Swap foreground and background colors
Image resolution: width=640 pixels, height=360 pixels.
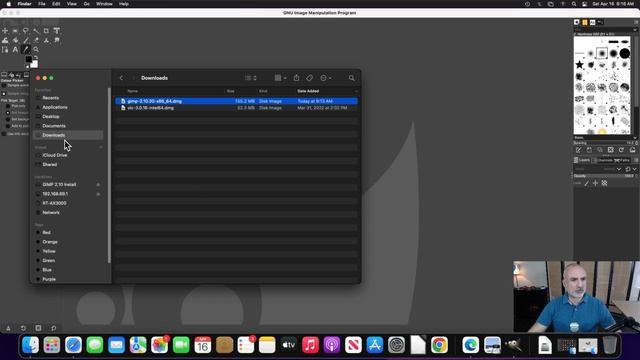coord(36,58)
